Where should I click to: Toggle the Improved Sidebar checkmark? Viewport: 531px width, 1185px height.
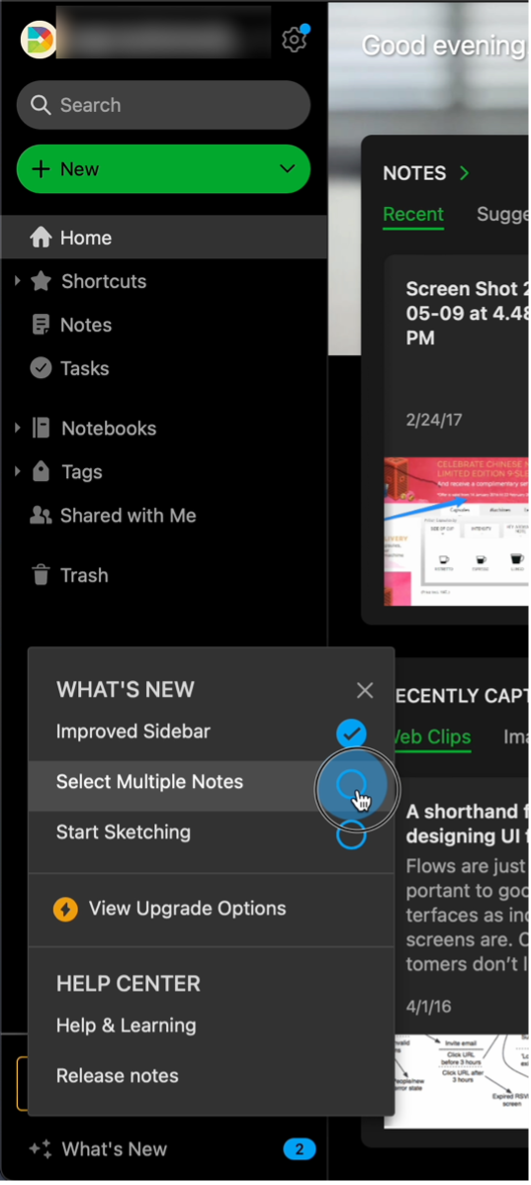coord(350,732)
